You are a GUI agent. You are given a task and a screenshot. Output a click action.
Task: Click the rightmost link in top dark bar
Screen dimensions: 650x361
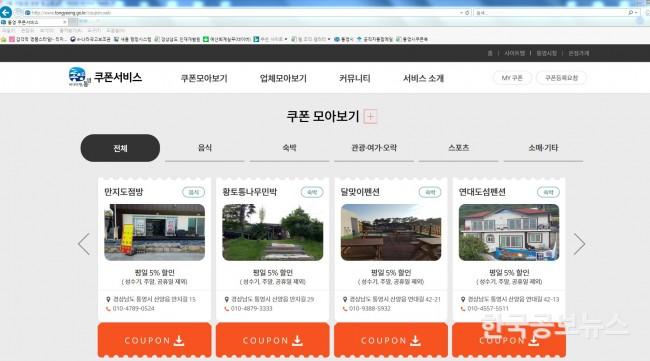tap(578, 53)
